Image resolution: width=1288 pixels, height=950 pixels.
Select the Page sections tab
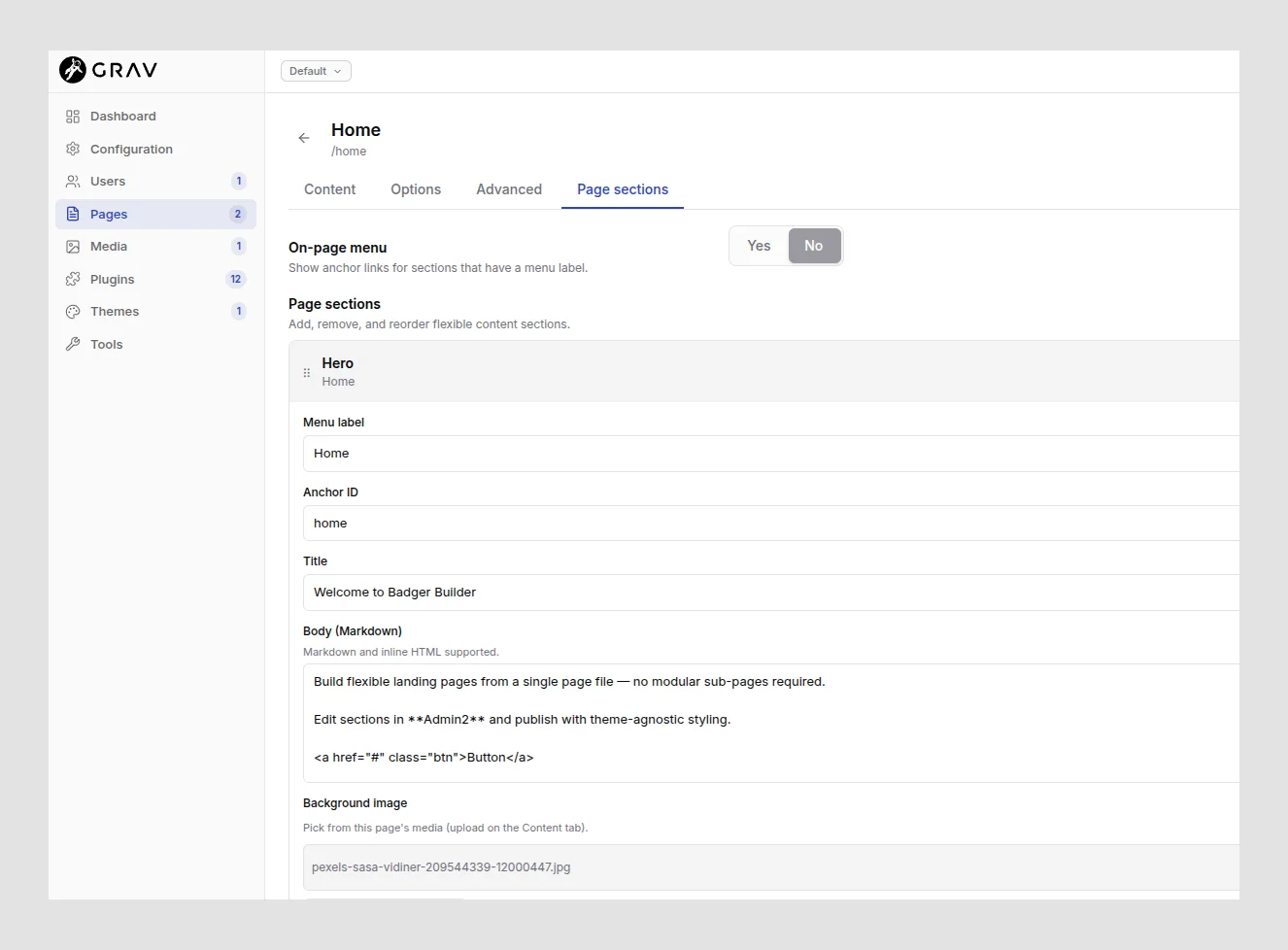[623, 189]
